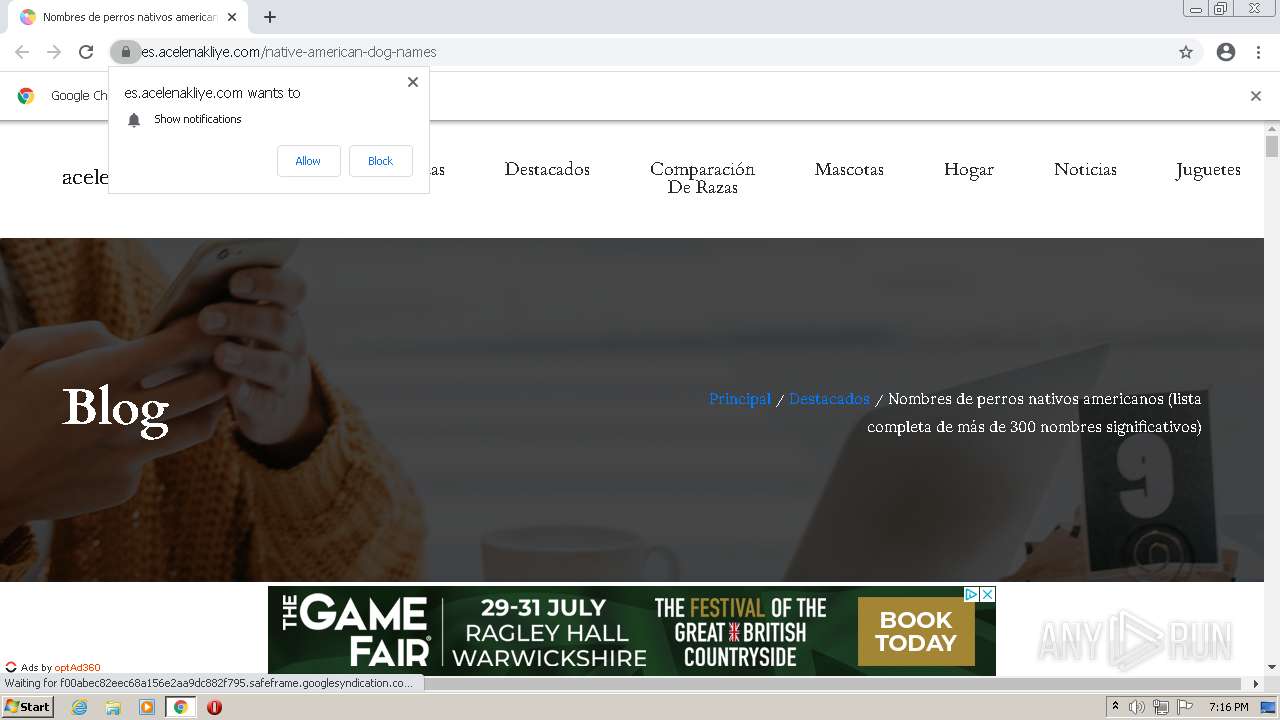1280x720 pixels.
Task: Click the optAd360 ads link
Action: (x=77, y=667)
